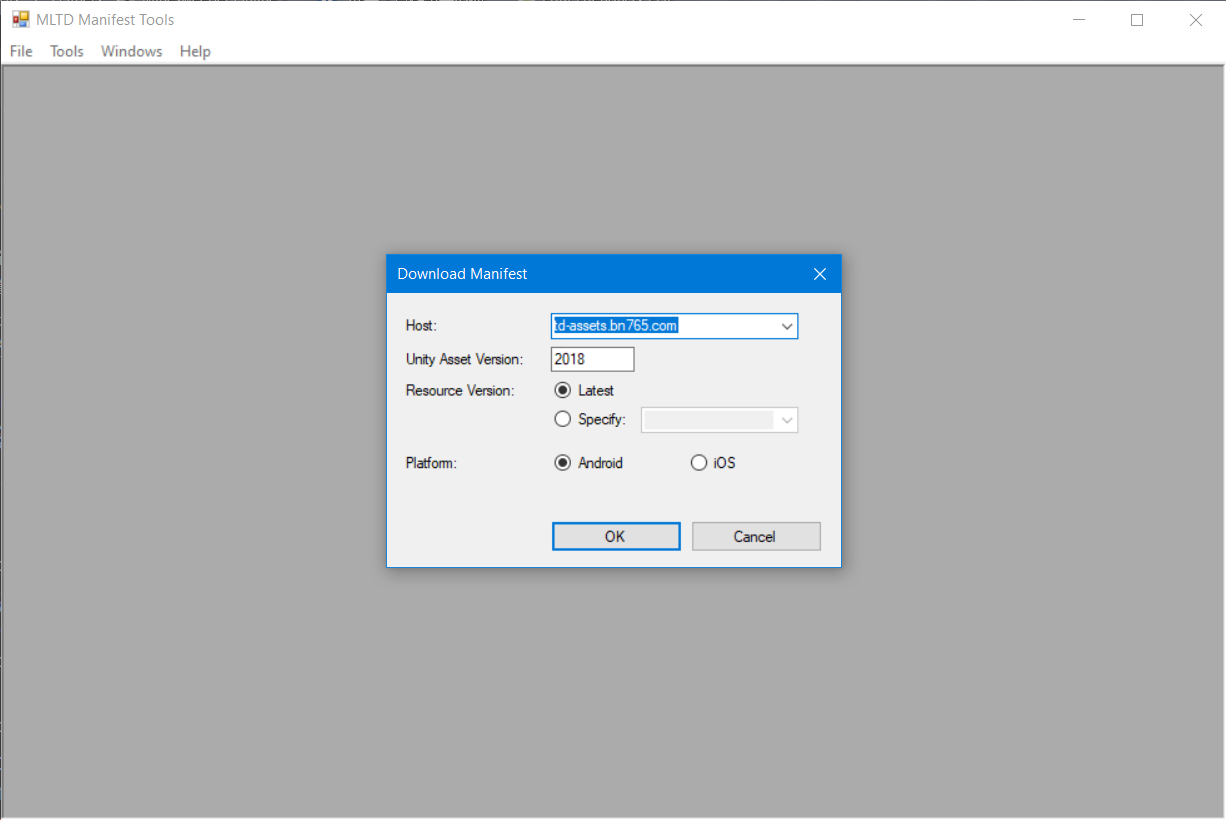Screen dimensions: 1226x820
Task: Click the 'Download Manifest' title bar text
Action: (462, 274)
